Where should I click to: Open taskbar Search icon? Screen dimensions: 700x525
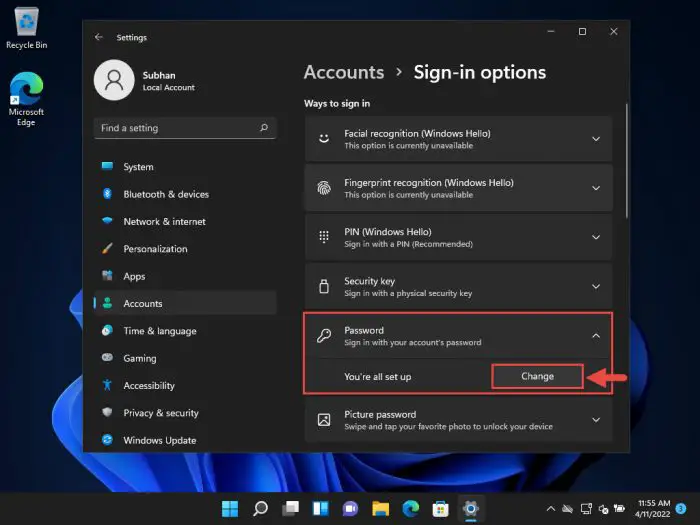pos(260,508)
